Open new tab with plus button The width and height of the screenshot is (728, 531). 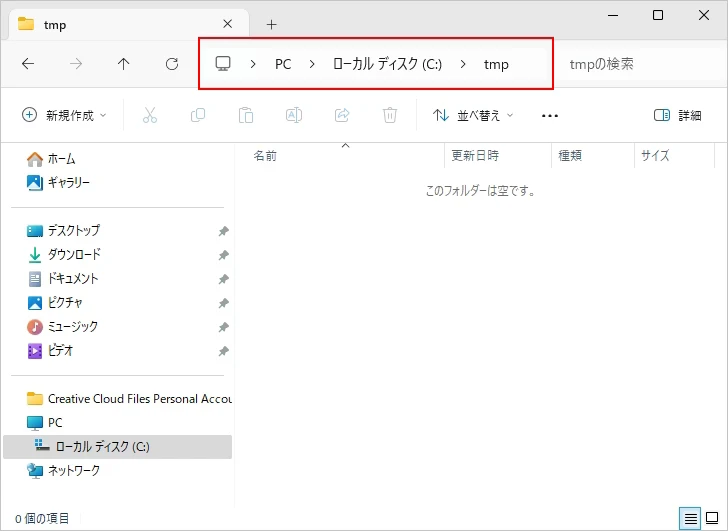tap(271, 24)
